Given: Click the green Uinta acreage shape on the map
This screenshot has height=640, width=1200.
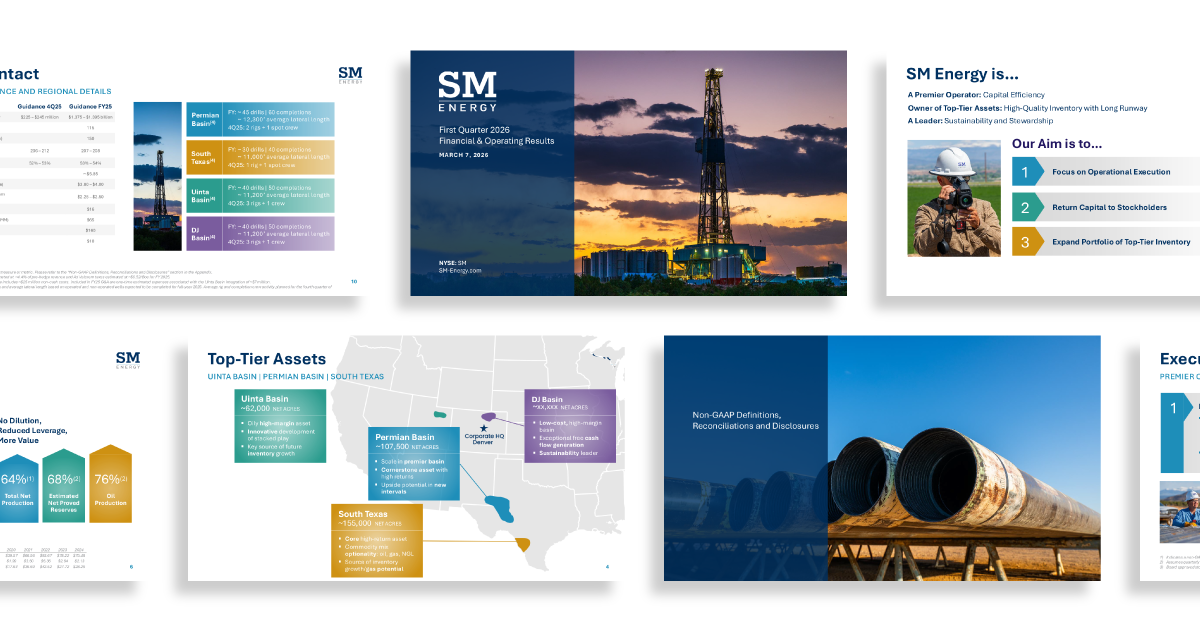Looking at the screenshot, I should (x=440, y=414).
